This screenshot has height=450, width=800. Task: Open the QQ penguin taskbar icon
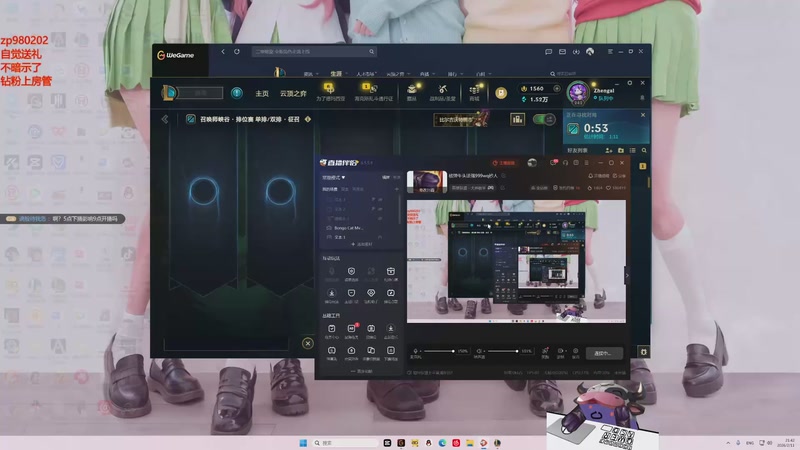tap(429, 443)
